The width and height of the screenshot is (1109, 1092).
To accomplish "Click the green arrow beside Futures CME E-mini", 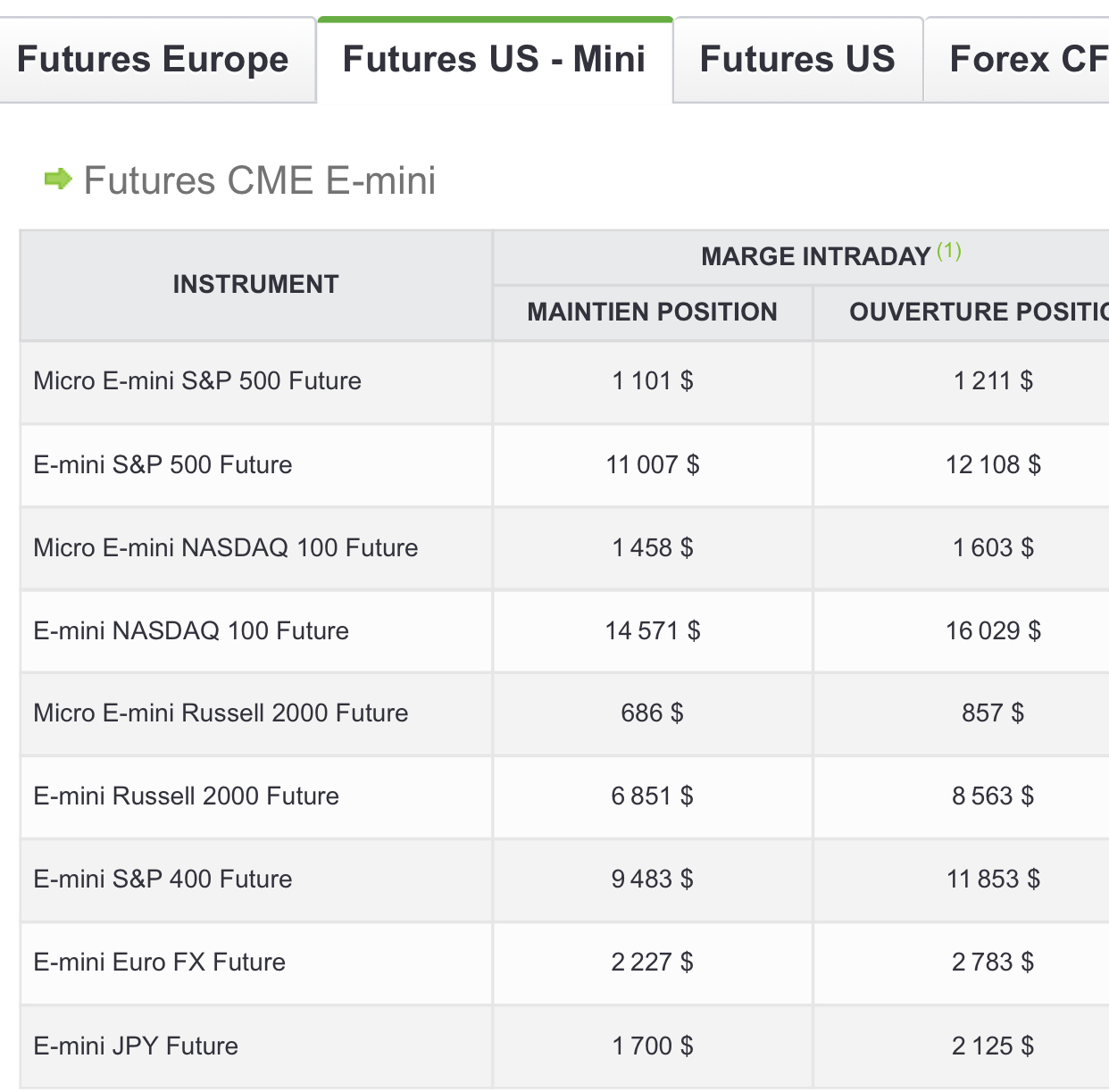I will tap(58, 179).
